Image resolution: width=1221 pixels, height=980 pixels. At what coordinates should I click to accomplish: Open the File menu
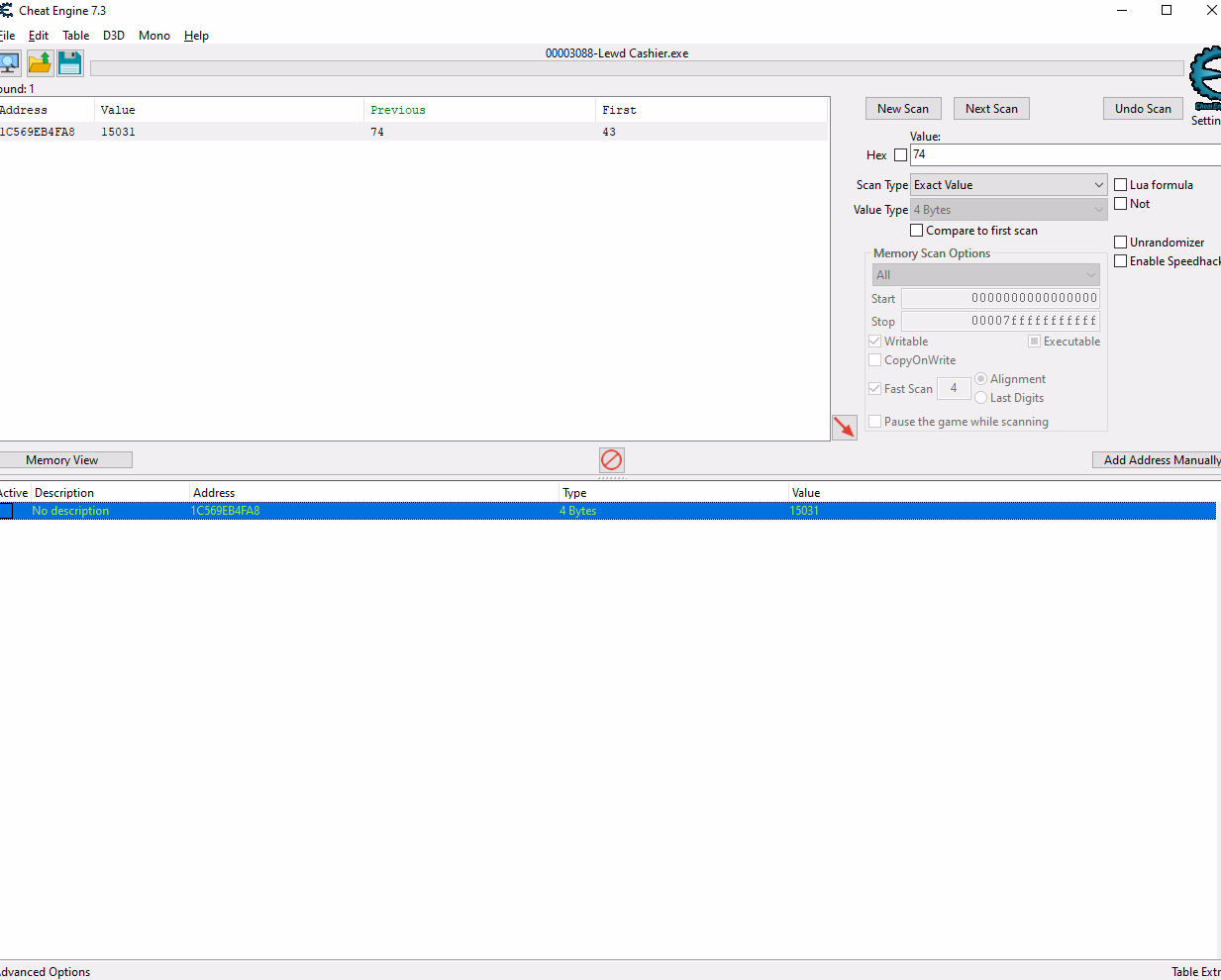point(7,36)
